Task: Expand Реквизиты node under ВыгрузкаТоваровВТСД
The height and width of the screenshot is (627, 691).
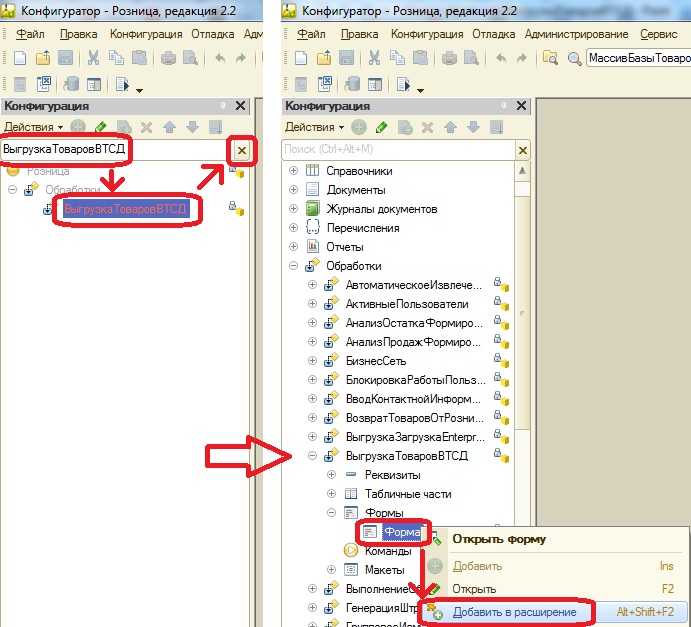Action: pos(331,475)
